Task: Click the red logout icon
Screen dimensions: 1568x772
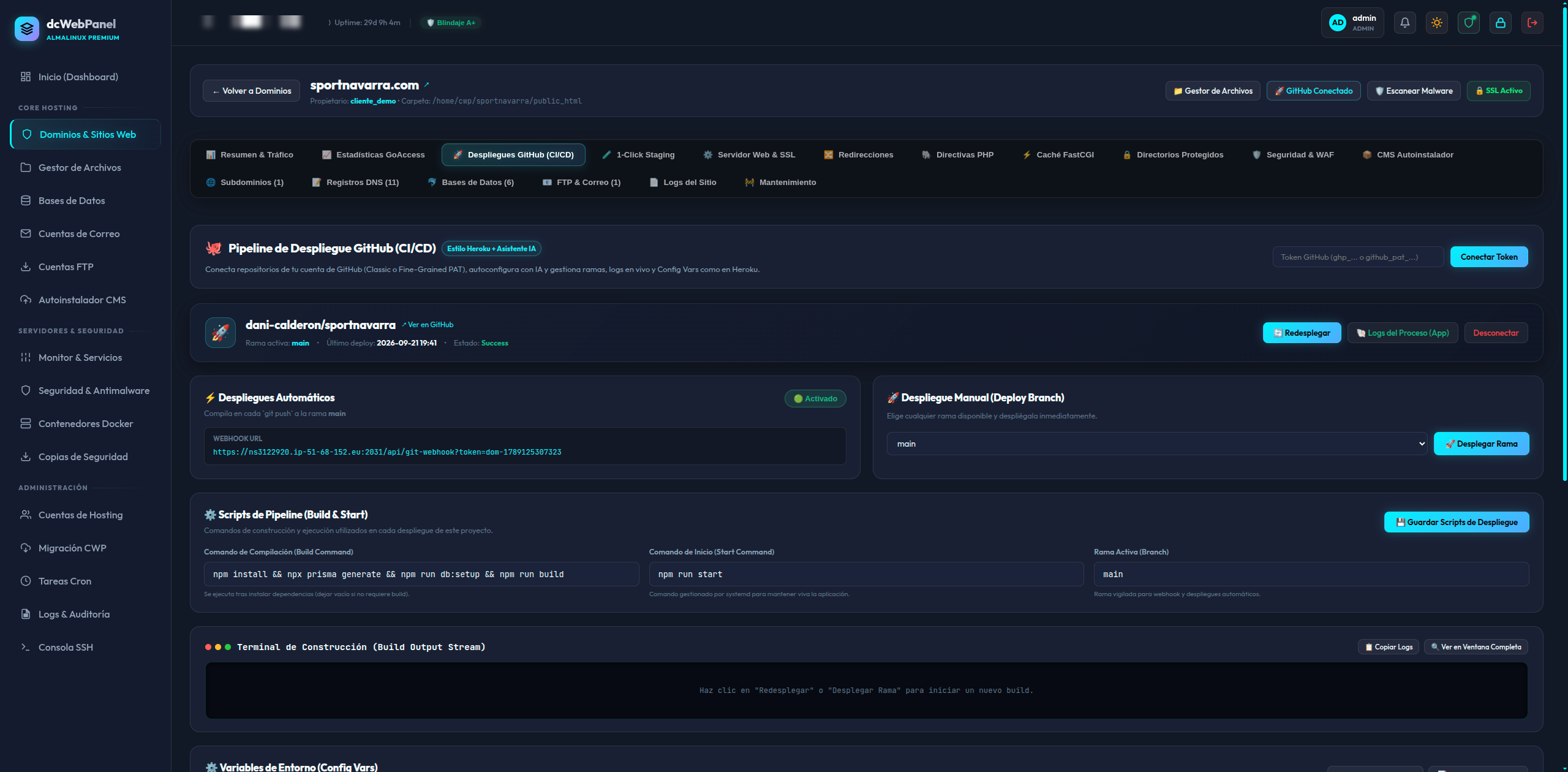Action: [1532, 23]
